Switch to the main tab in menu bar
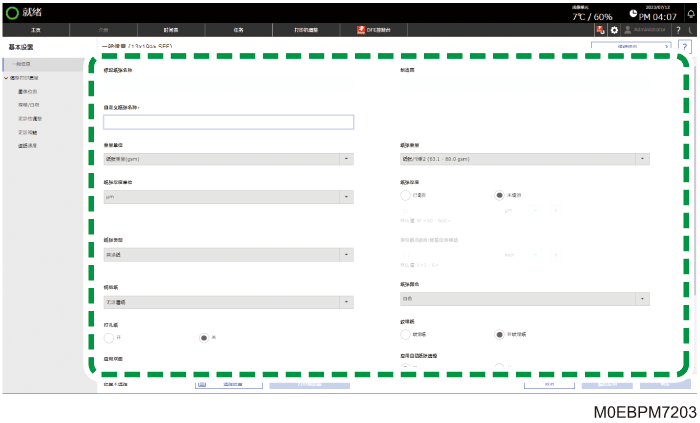Screen dimensions: 700x423 (36, 30)
